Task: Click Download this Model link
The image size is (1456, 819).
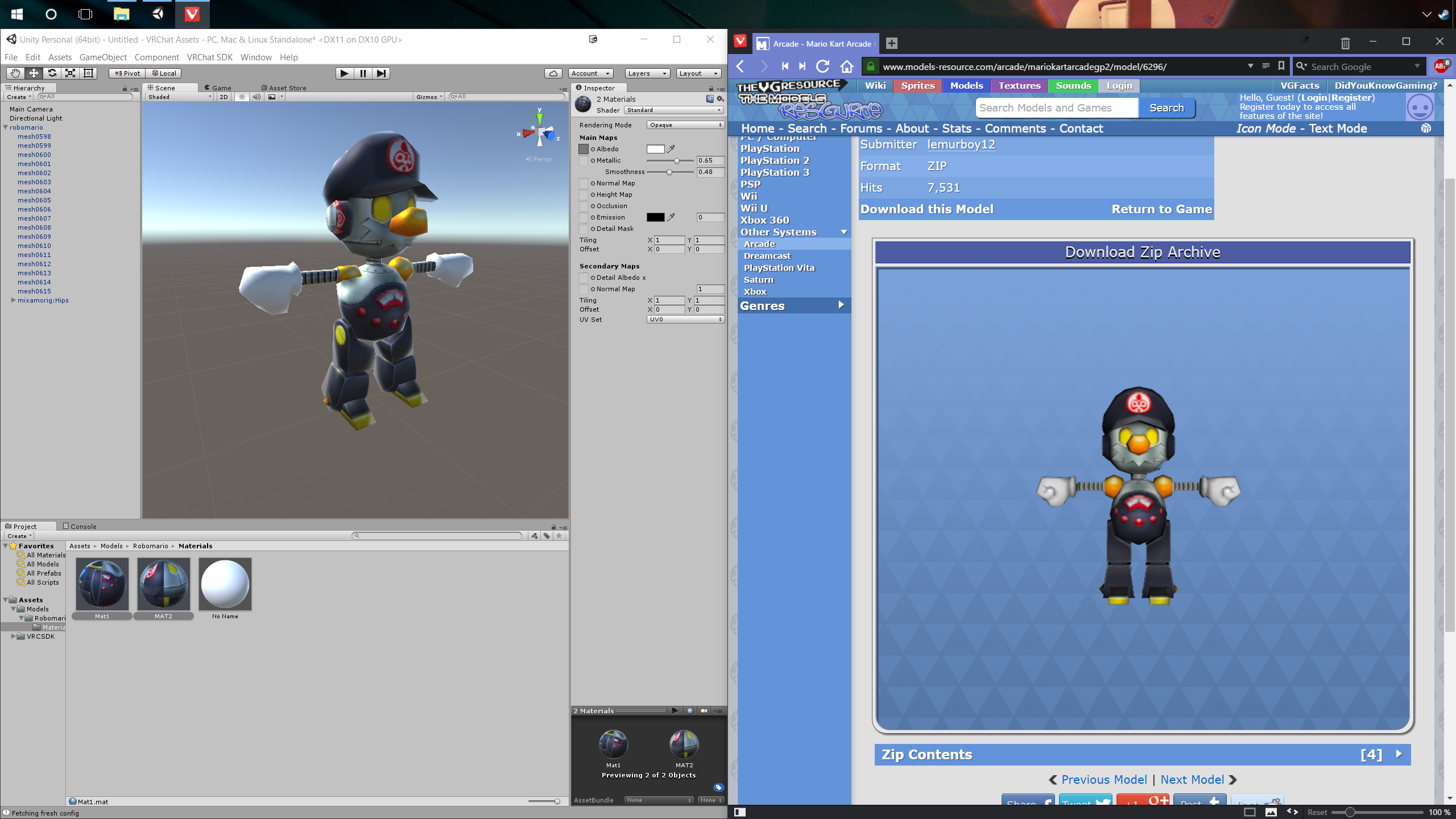Action: [x=926, y=209]
